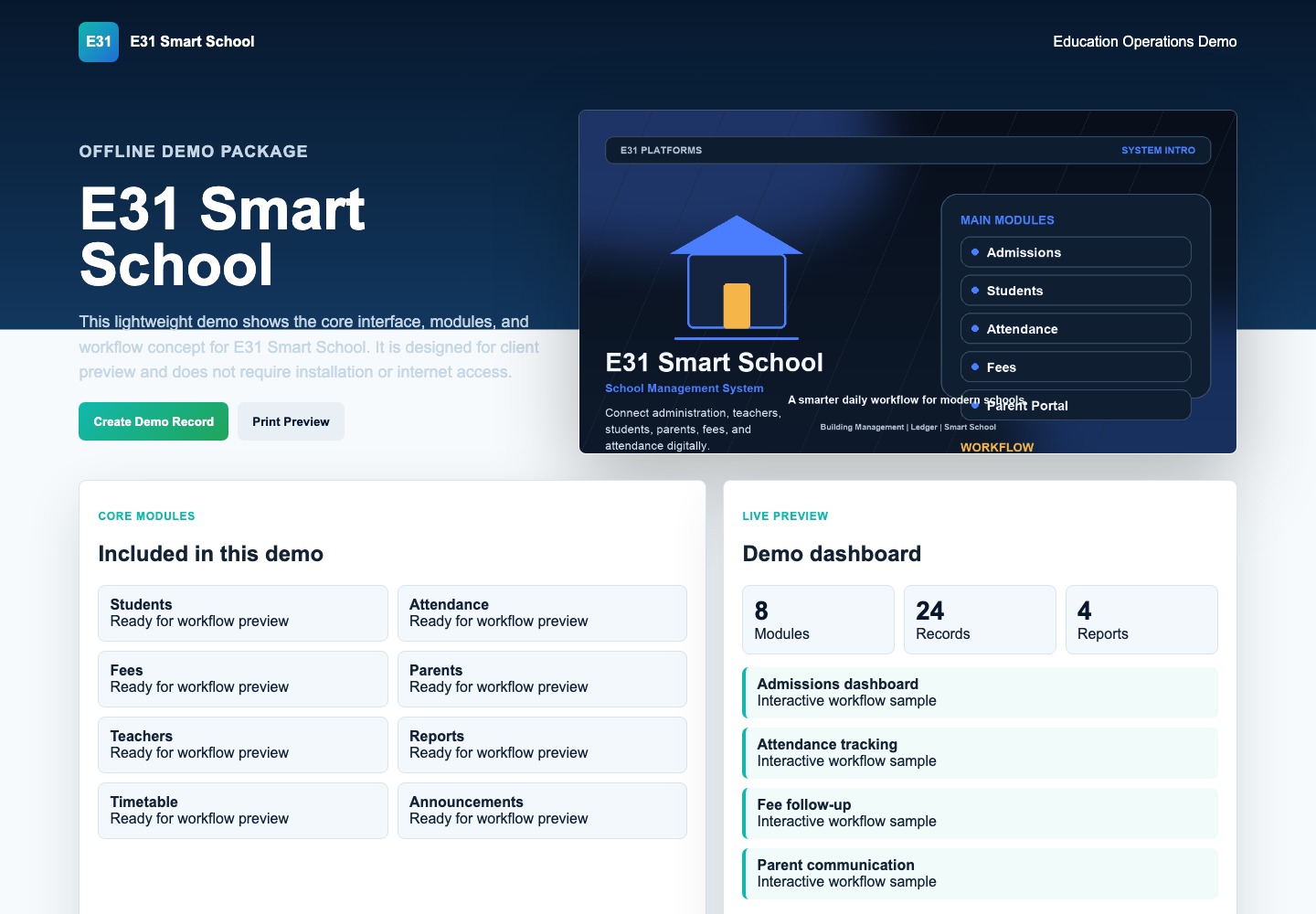Open the Attendance module card
Screen dimensions: 1316x914
[542, 613]
